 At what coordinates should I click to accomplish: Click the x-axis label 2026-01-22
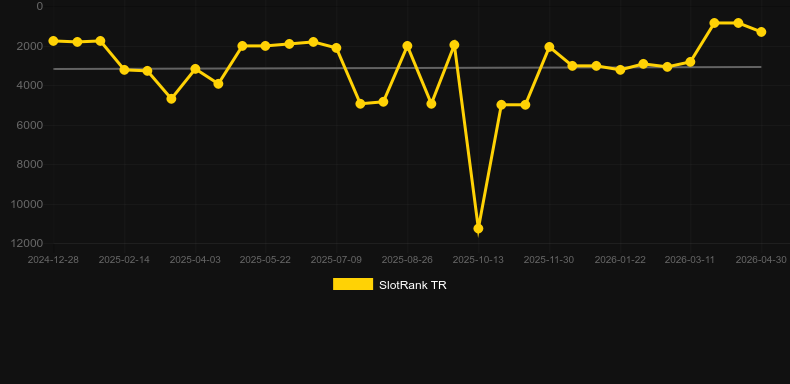(x=620, y=260)
